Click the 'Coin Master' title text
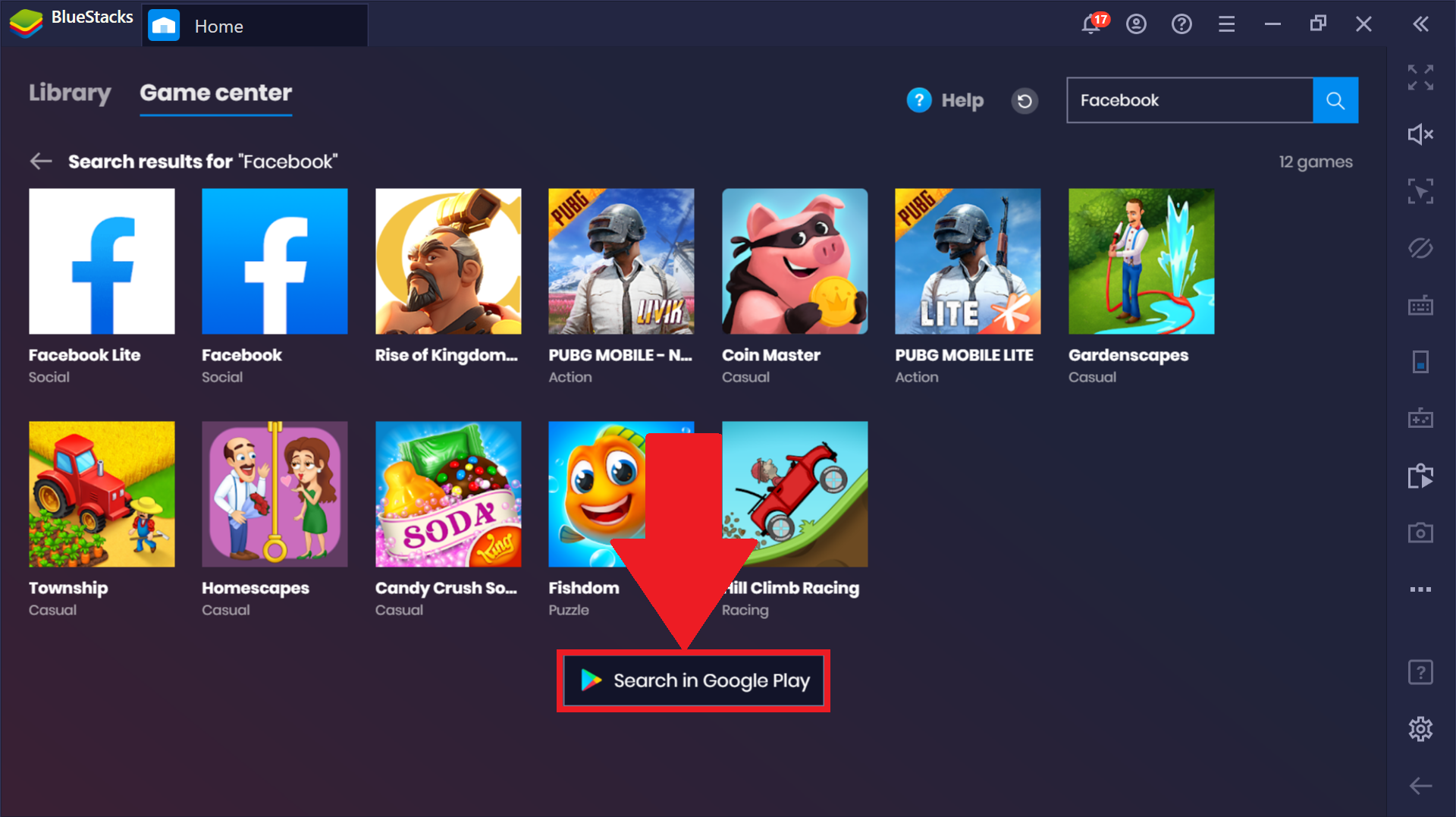 pos(771,355)
